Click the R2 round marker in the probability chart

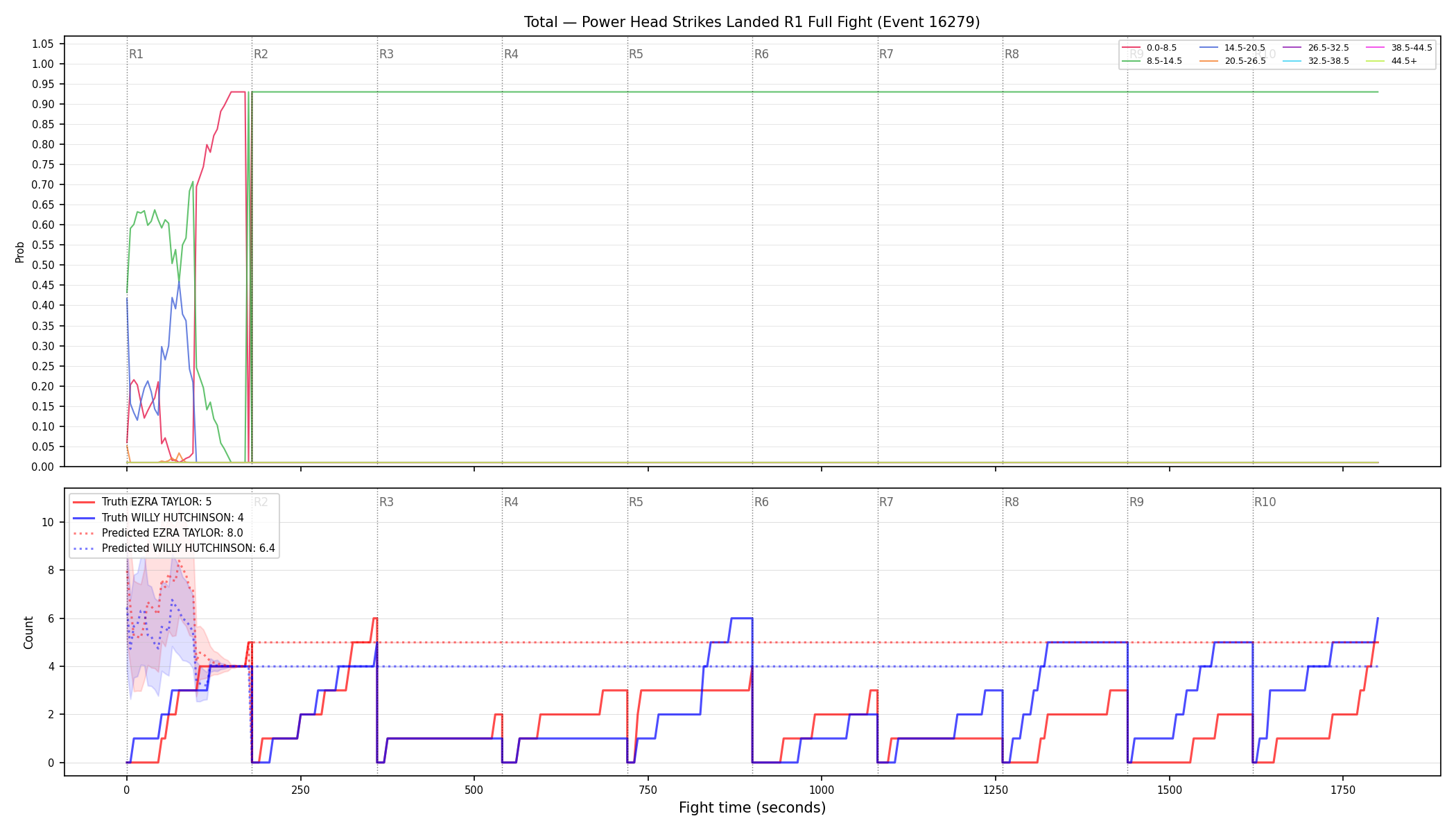click(x=261, y=54)
